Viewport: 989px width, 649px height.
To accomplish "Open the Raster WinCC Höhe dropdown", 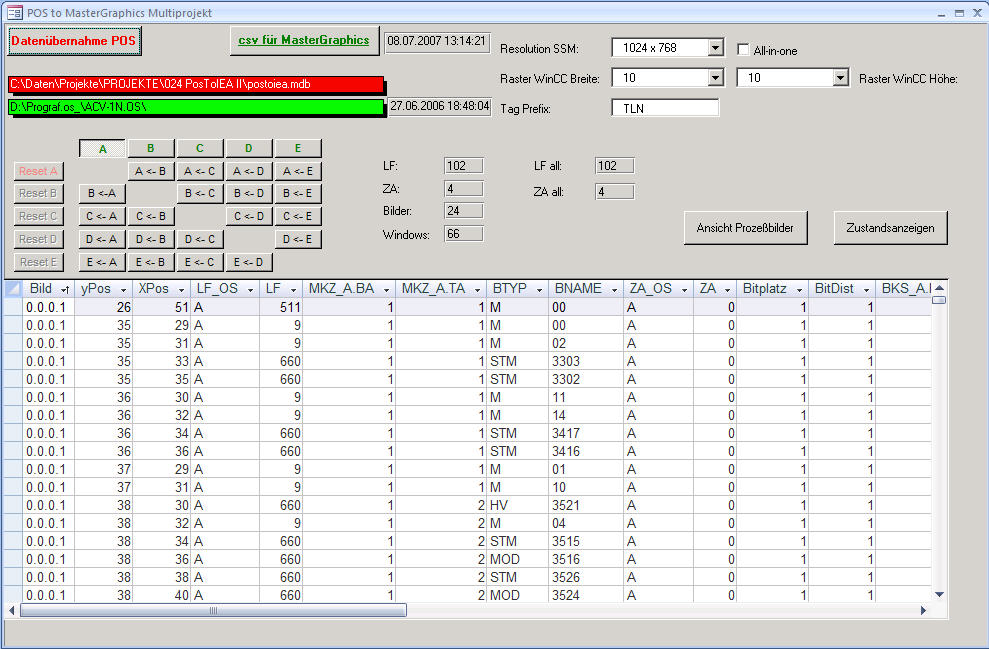I will [839, 78].
